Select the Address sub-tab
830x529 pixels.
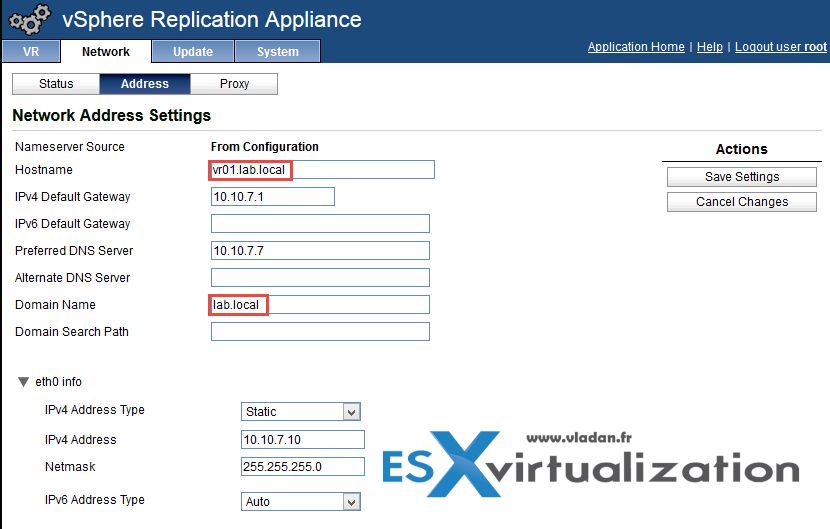pos(145,84)
